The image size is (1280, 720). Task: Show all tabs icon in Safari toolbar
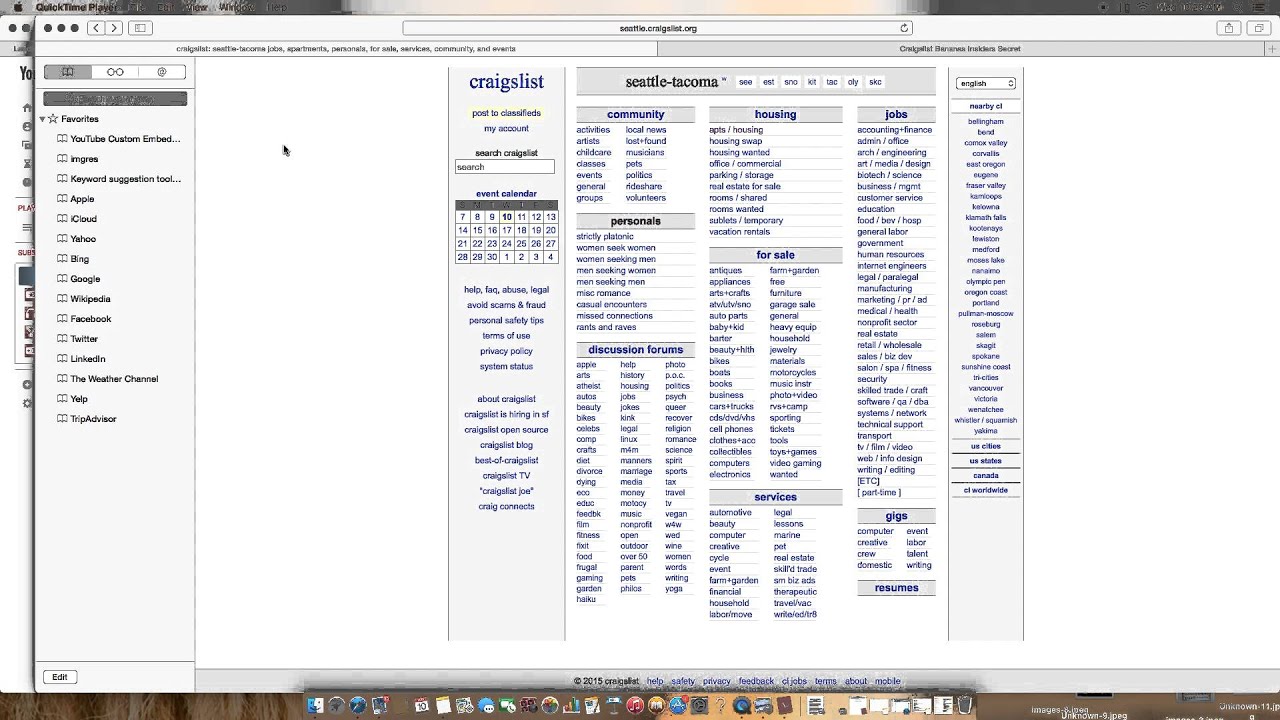click(1259, 28)
